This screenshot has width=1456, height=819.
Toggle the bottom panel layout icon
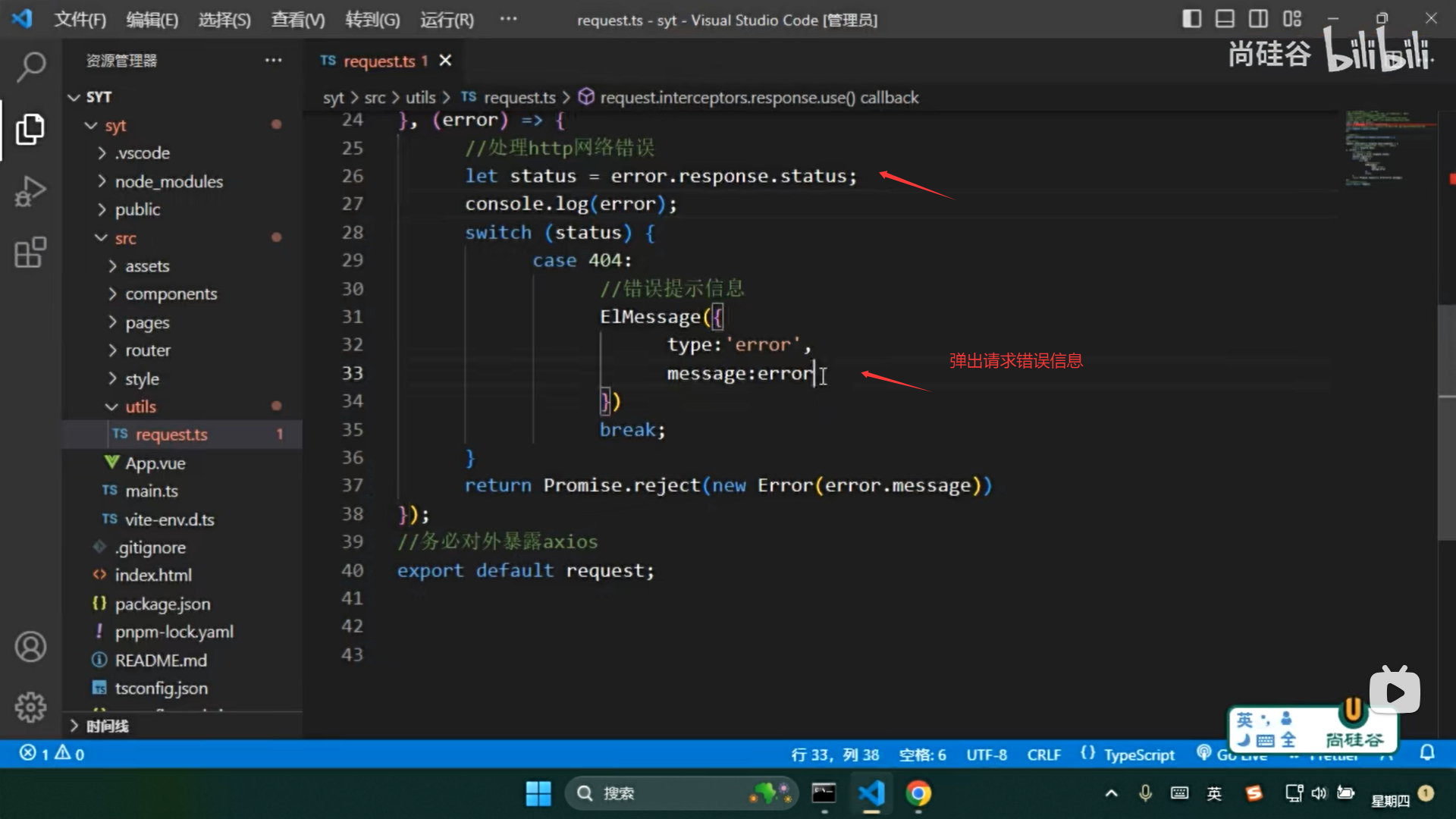(1225, 19)
